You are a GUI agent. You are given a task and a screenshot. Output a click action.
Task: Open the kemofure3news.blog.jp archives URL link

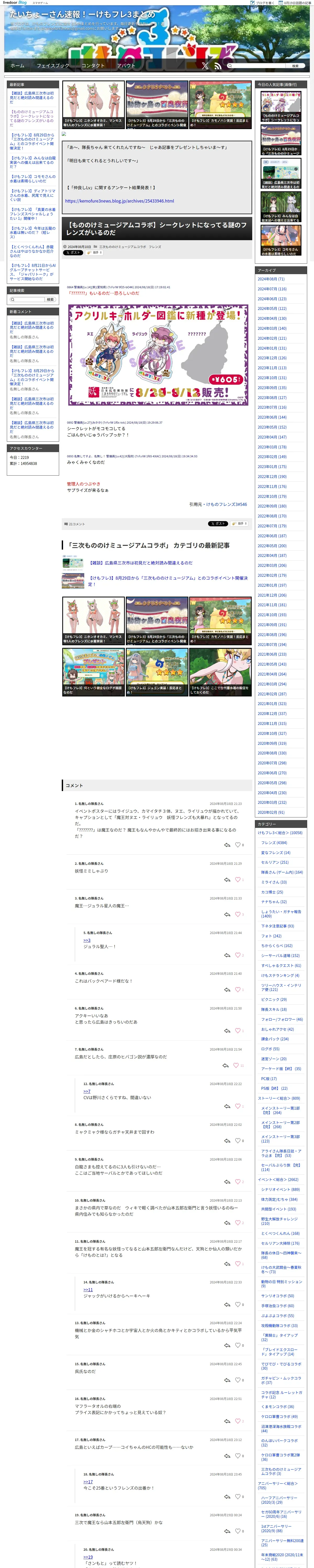pos(120,201)
